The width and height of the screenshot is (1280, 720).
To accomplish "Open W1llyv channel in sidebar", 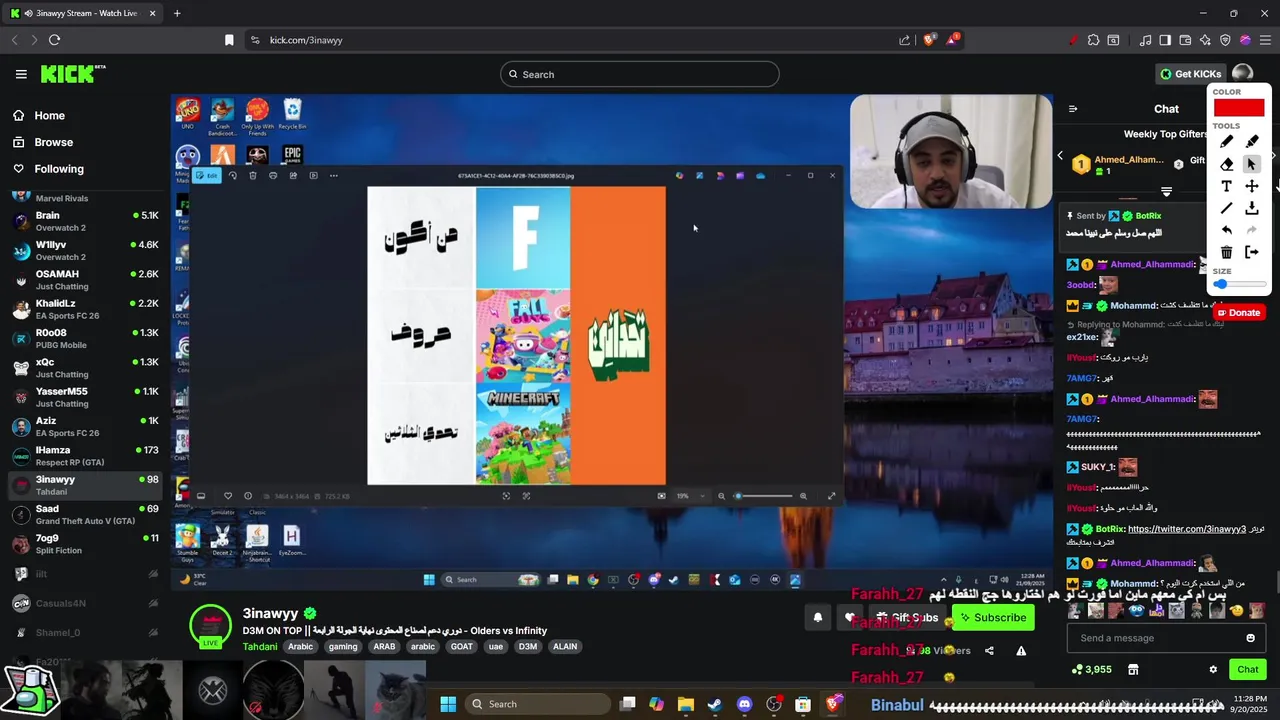I will coord(85,251).
